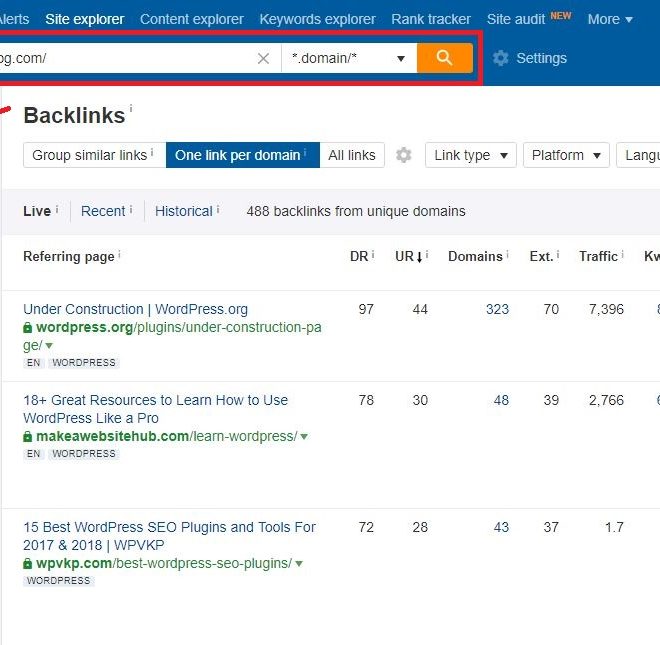
Task: Click the lock icon before wordpress.org URL
Action: (27, 328)
